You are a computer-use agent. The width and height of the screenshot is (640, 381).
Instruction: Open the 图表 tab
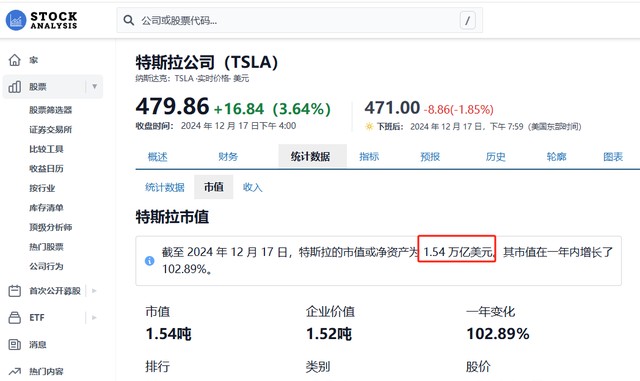point(613,156)
